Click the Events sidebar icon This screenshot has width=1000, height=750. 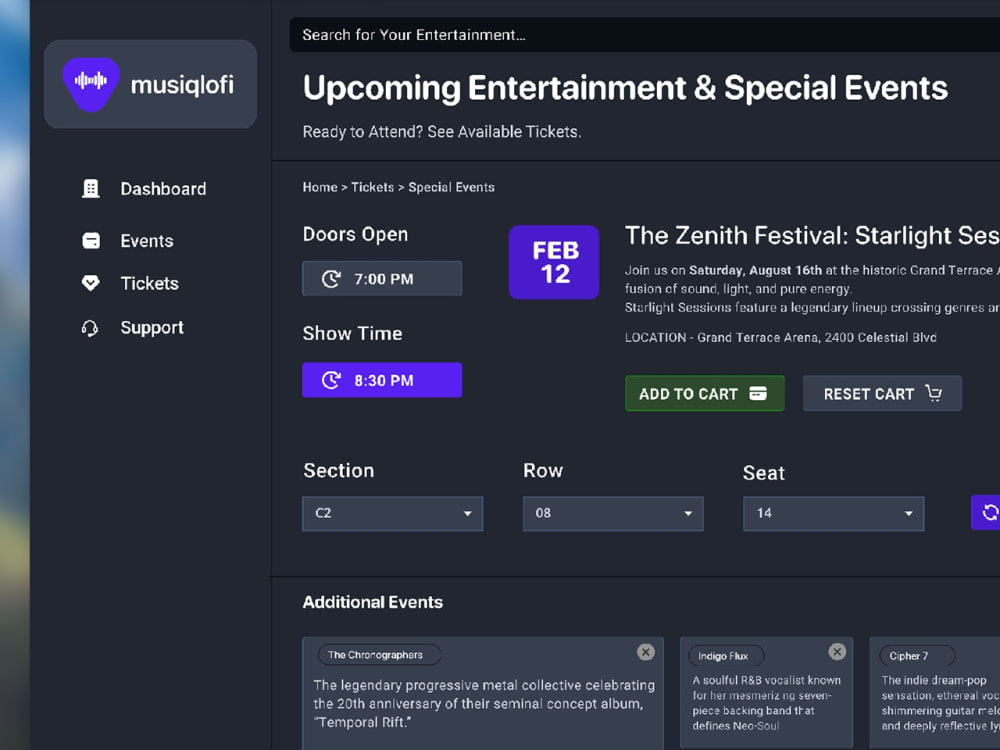pyautogui.click(x=91, y=240)
